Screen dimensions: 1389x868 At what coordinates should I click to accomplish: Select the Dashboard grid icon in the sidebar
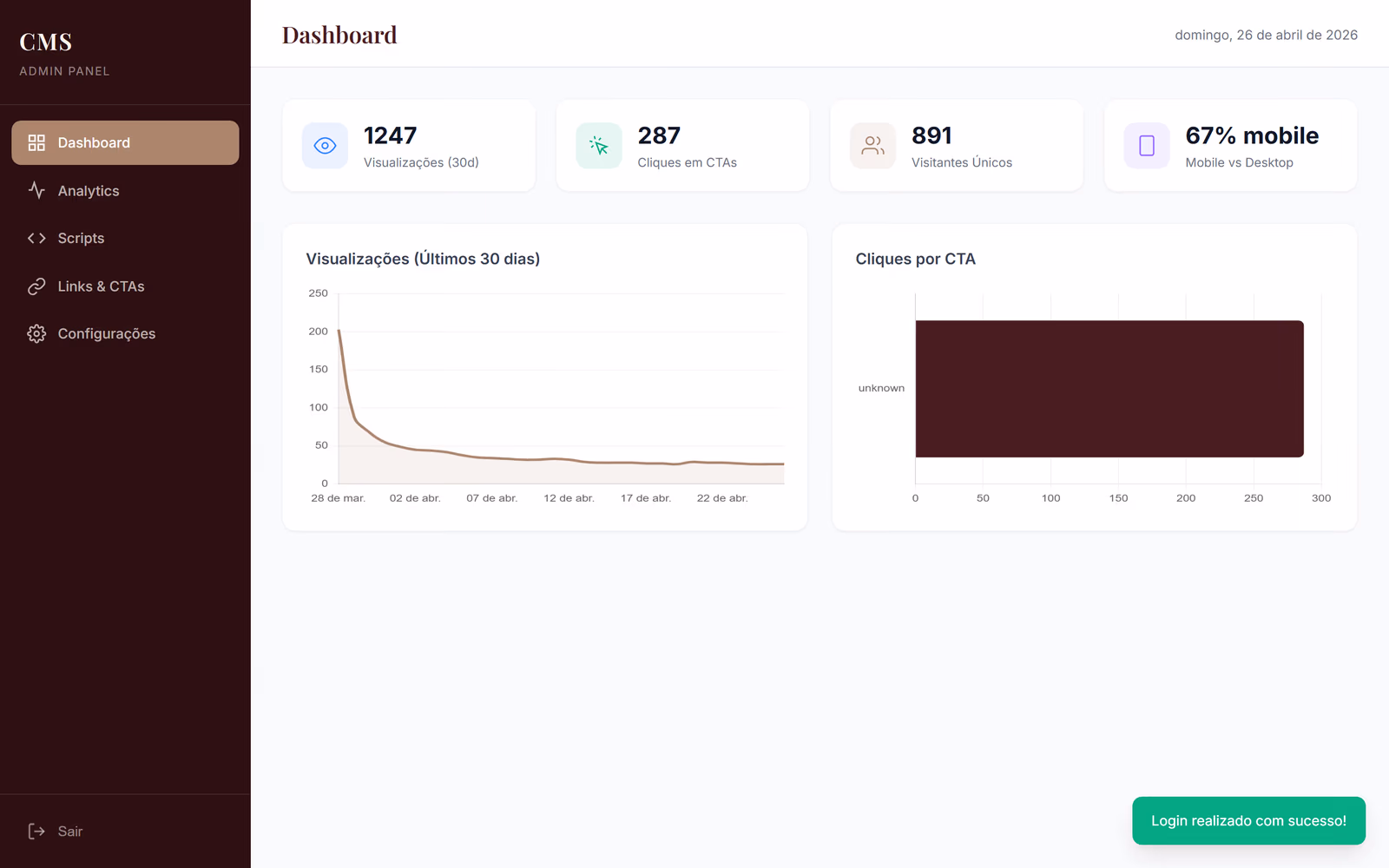[x=36, y=142]
